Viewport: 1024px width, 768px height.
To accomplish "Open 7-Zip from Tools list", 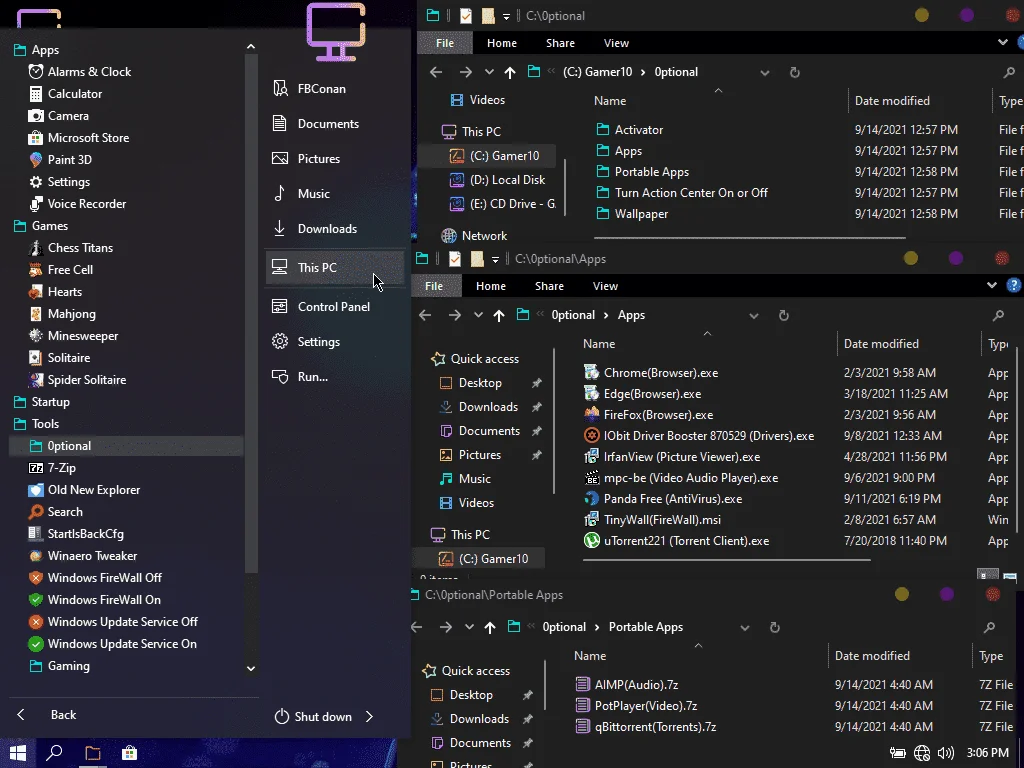I will pos(61,468).
